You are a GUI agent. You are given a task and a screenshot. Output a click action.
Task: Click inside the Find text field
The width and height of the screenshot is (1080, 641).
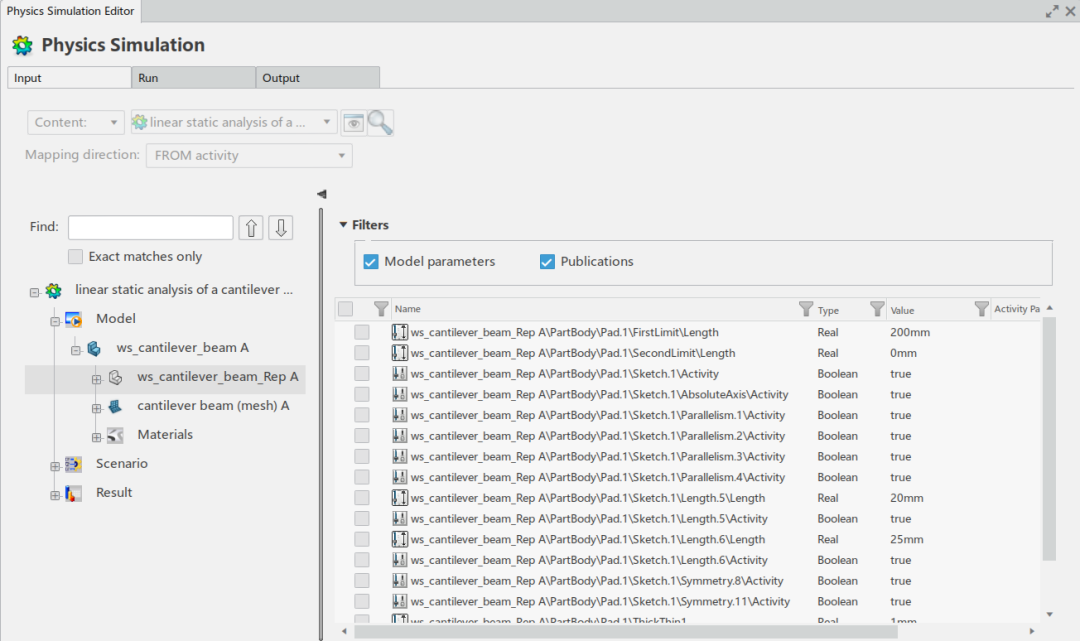(x=150, y=228)
